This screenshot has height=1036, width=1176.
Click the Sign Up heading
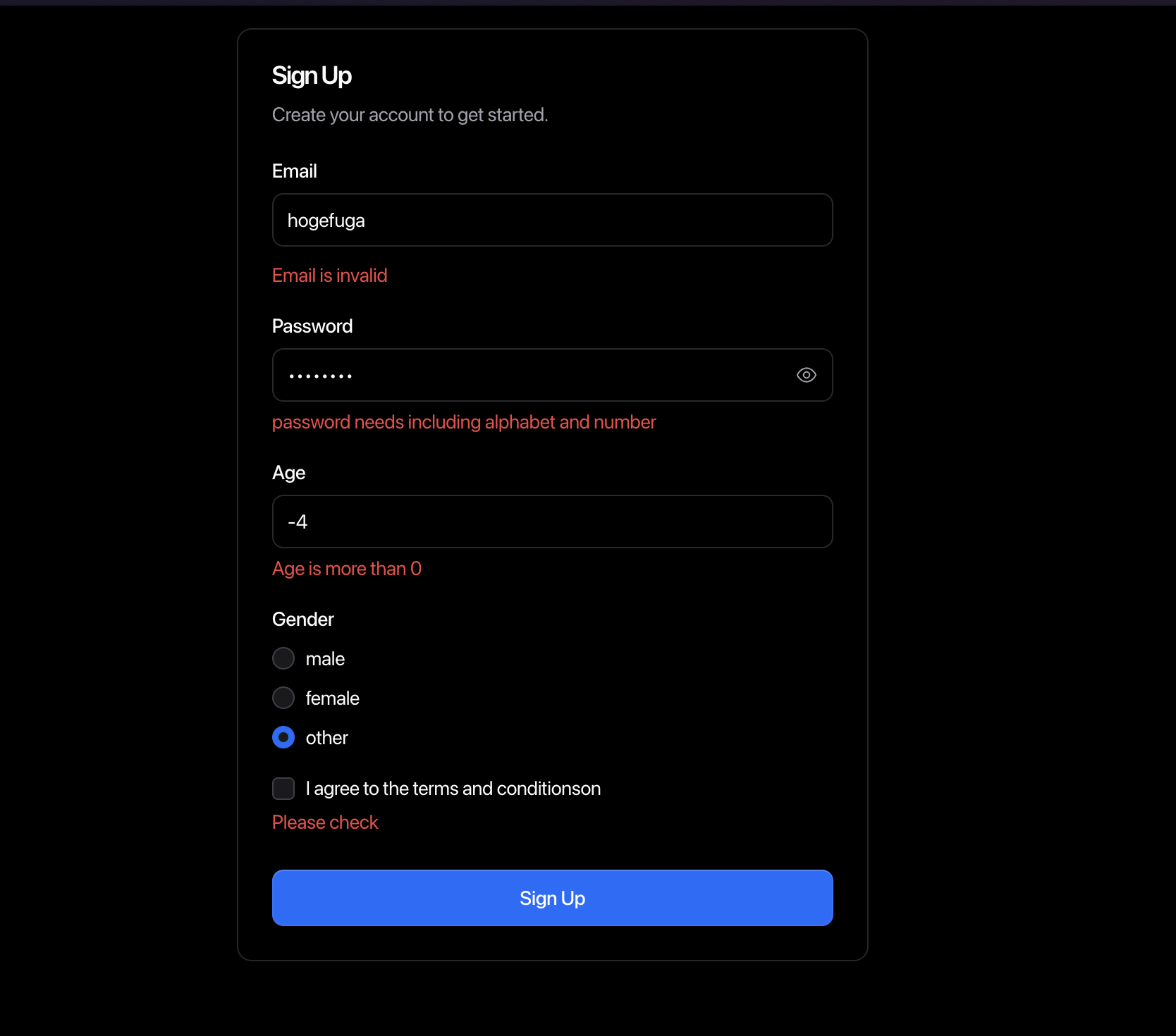tap(312, 75)
